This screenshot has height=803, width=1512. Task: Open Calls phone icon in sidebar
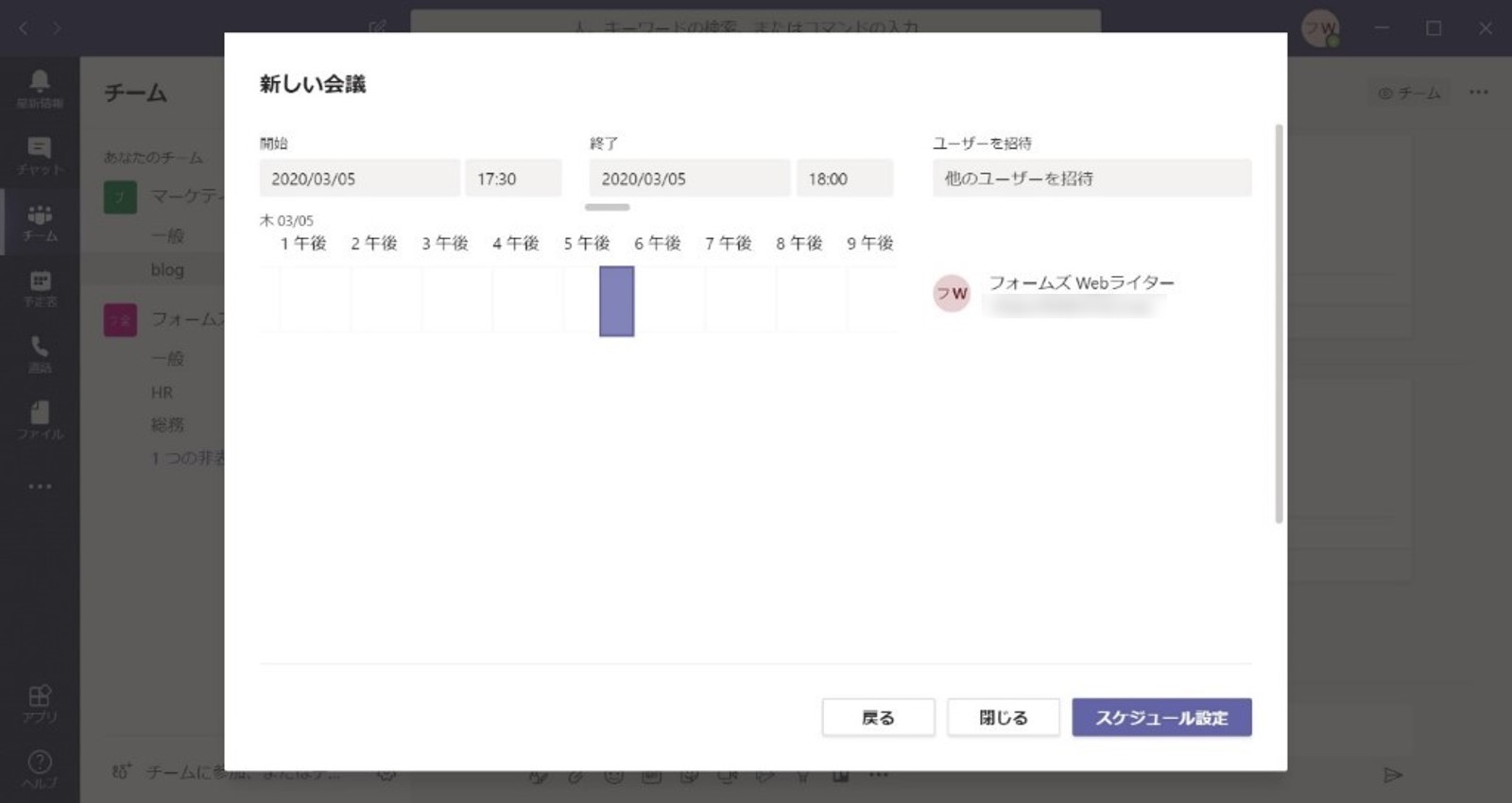click(40, 354)
